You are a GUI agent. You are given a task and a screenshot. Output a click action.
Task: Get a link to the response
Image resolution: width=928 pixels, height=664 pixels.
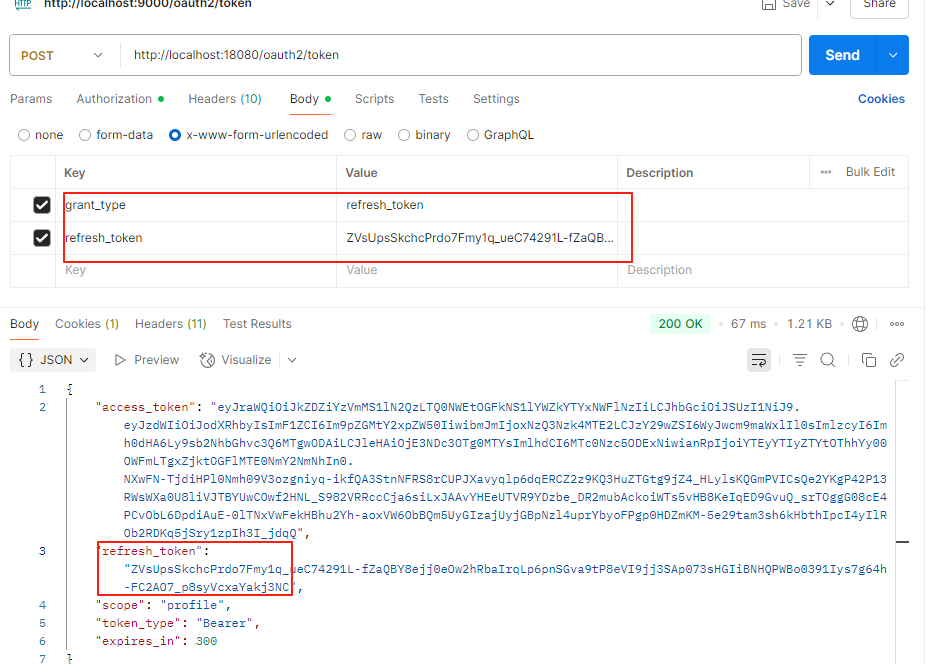[x=896, y=359]
